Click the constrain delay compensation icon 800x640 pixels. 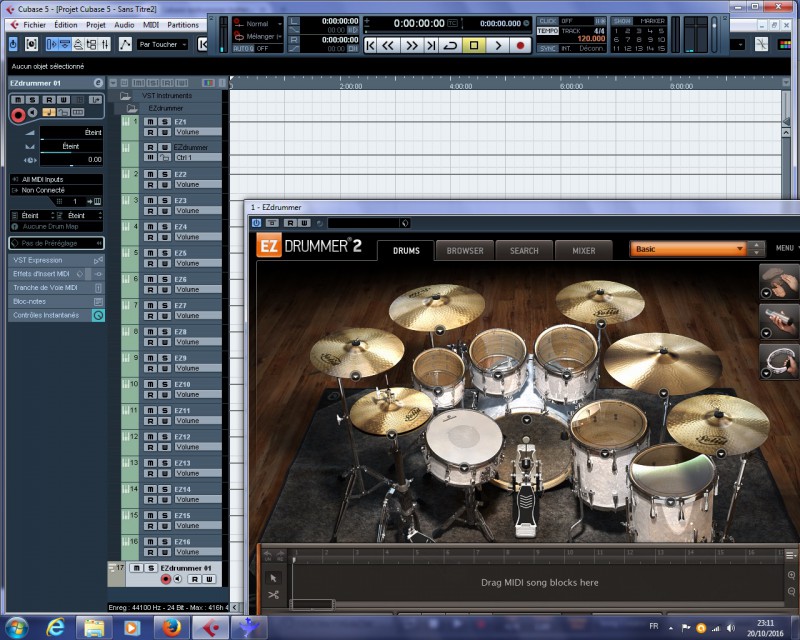(31, 44)
